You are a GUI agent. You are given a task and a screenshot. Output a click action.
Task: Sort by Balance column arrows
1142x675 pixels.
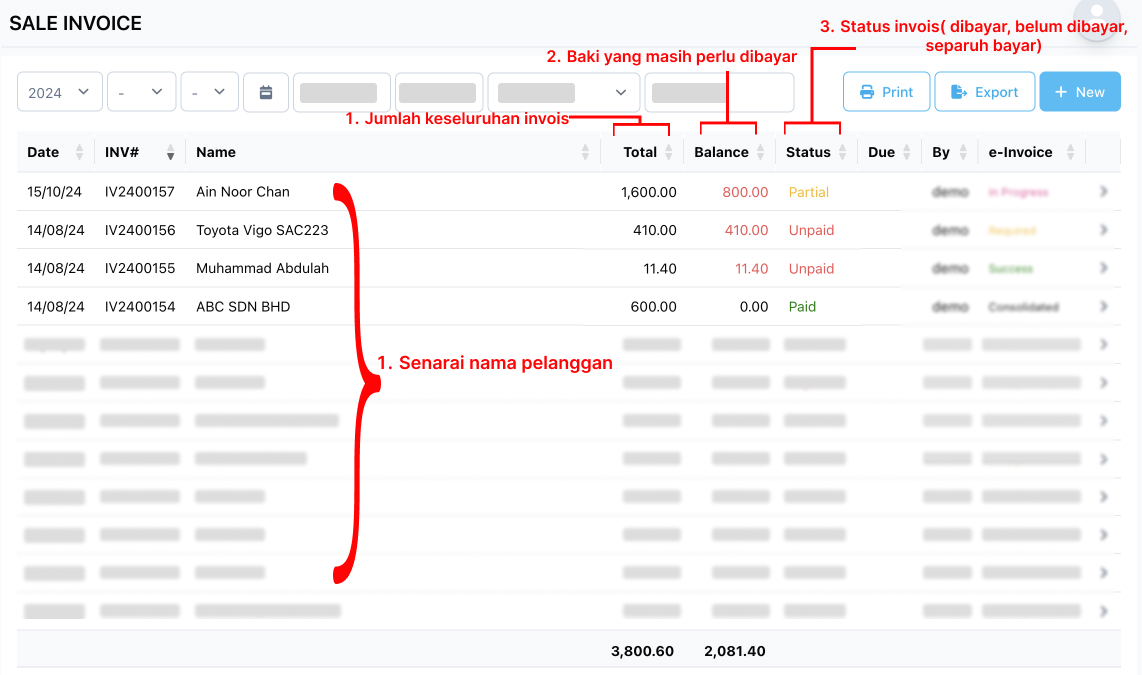point(760,152)
